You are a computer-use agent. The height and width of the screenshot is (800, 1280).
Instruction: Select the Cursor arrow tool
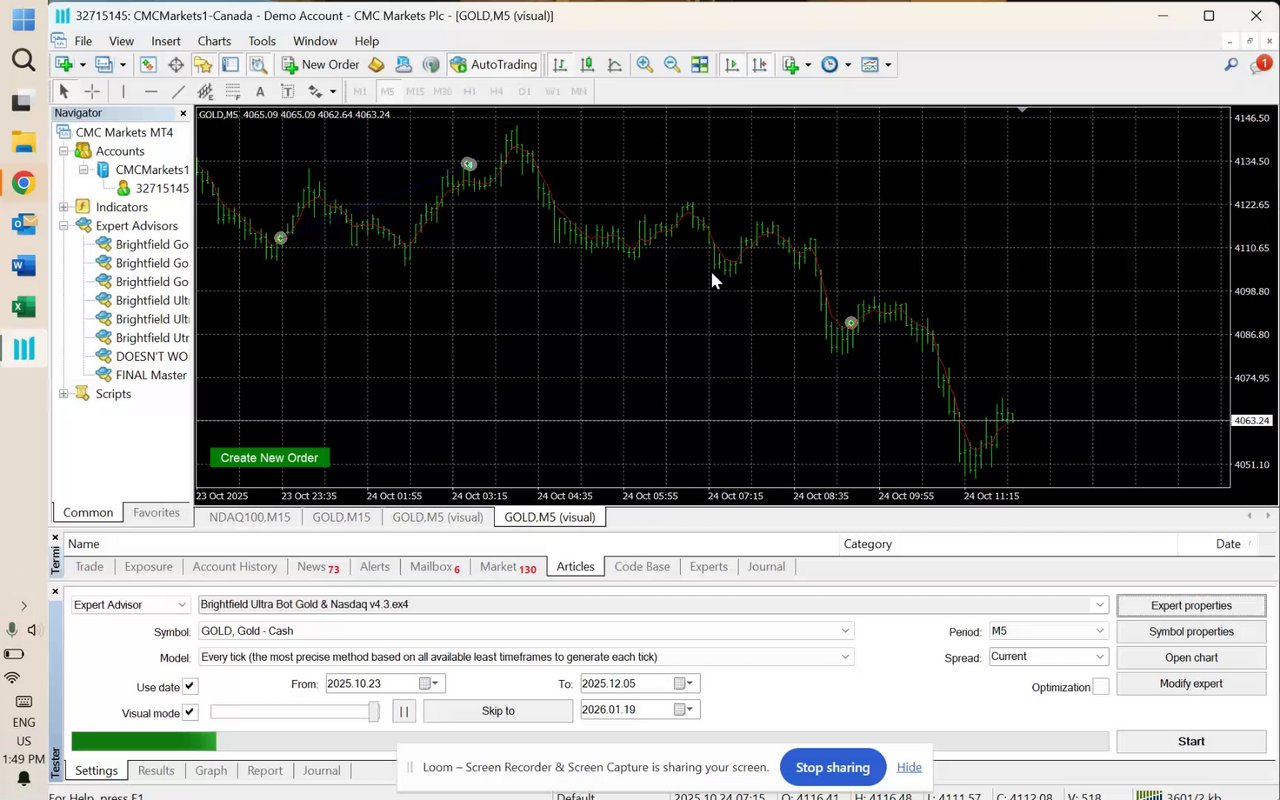point(64,91)
